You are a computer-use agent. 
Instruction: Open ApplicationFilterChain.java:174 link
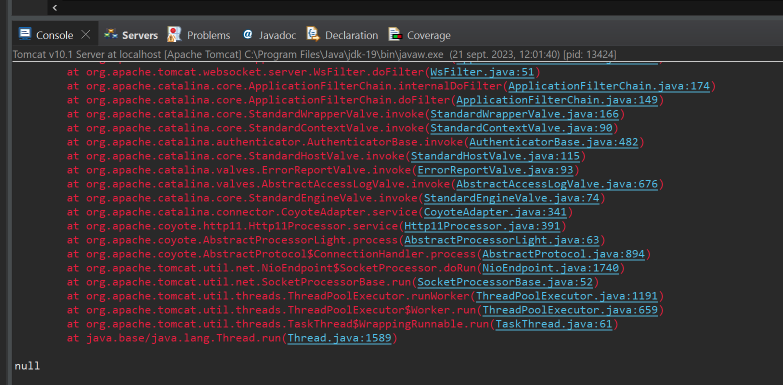(609, 86)
